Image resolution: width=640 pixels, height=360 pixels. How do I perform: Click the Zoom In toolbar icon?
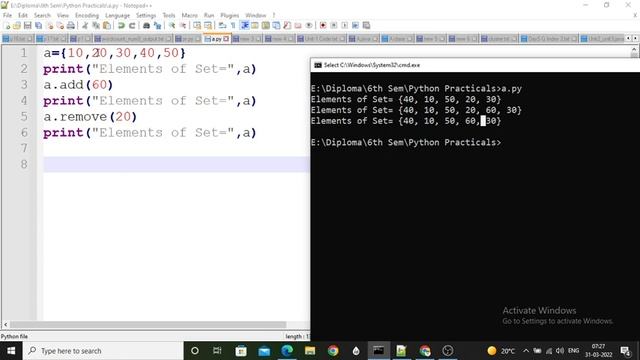tap(172, 25)
